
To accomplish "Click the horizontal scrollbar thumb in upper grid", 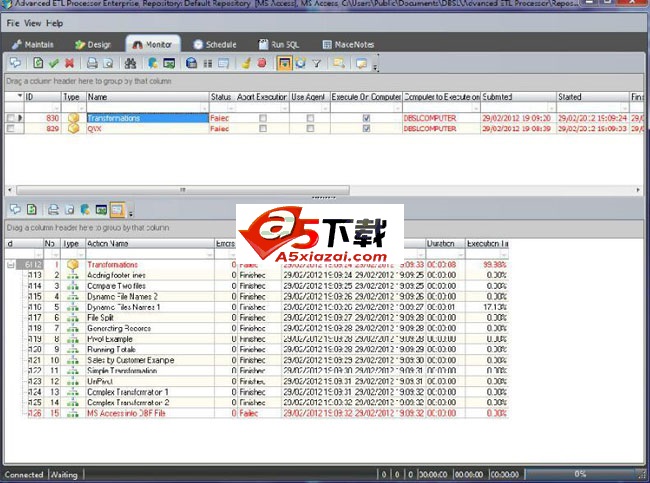I will [x=182, y=190].
